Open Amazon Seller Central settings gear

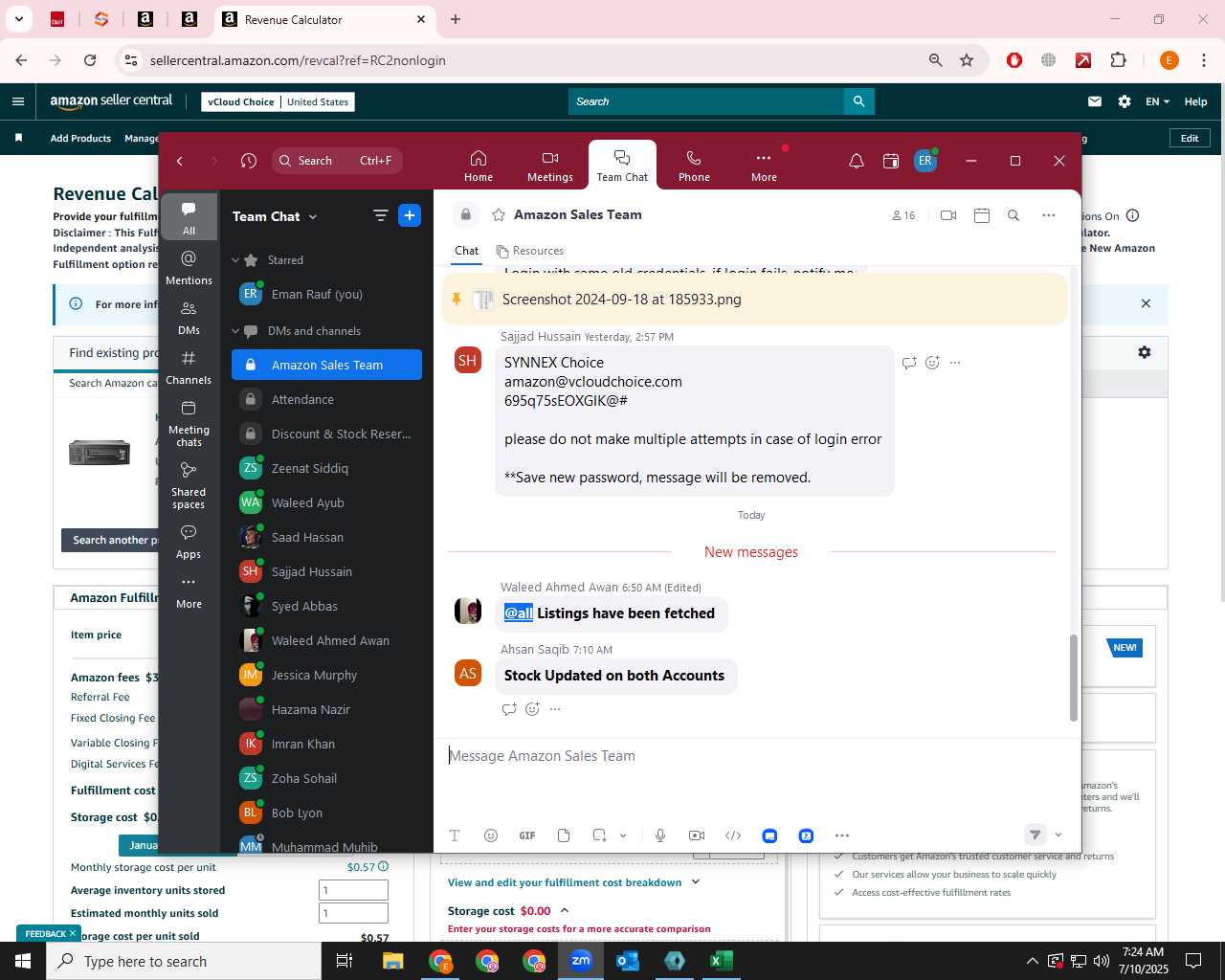[x=1125, y=101]
